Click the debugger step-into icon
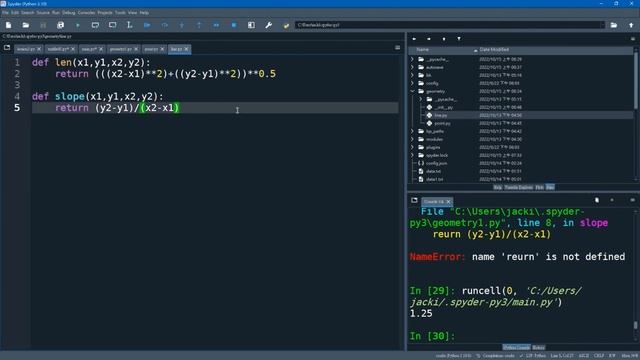The width and height of the screenshot is (640, 360). click(182, 25)
